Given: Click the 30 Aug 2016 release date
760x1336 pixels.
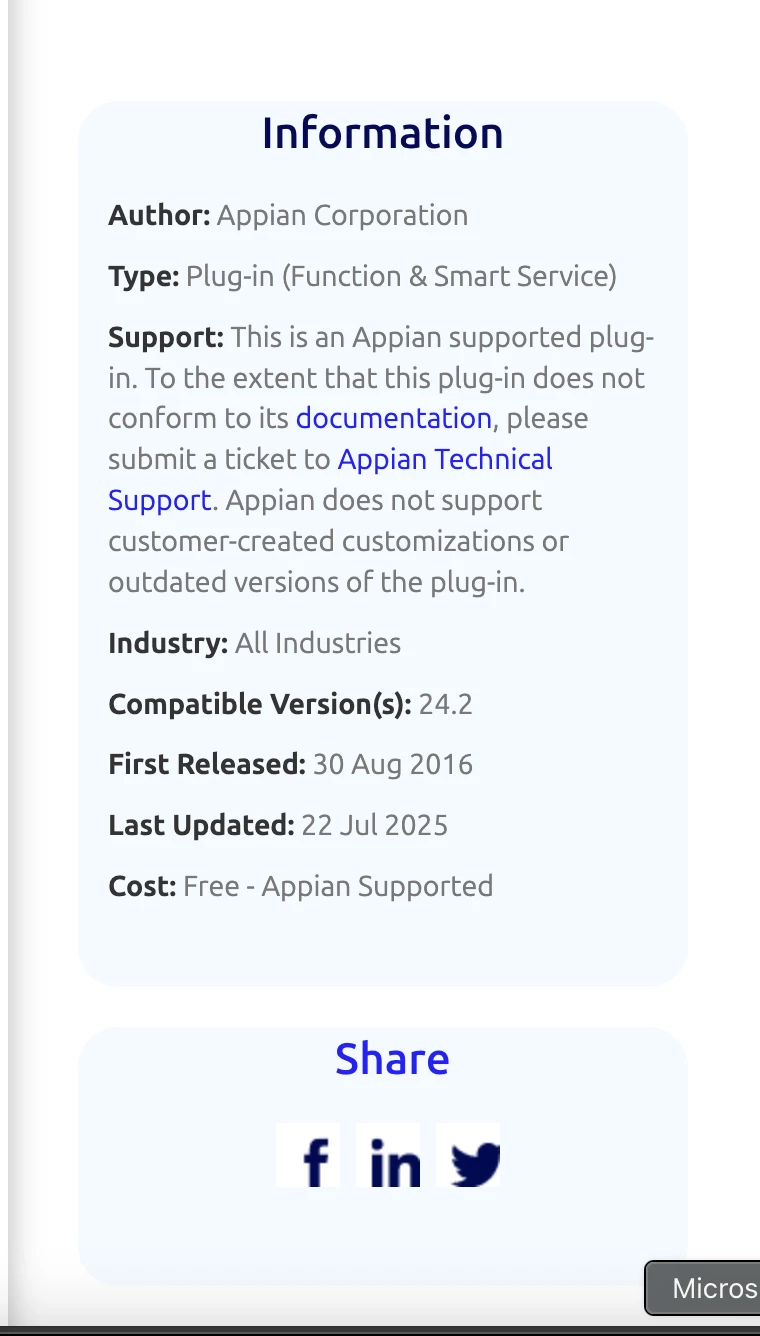Looking at the screenshot, I should (393, 765).
